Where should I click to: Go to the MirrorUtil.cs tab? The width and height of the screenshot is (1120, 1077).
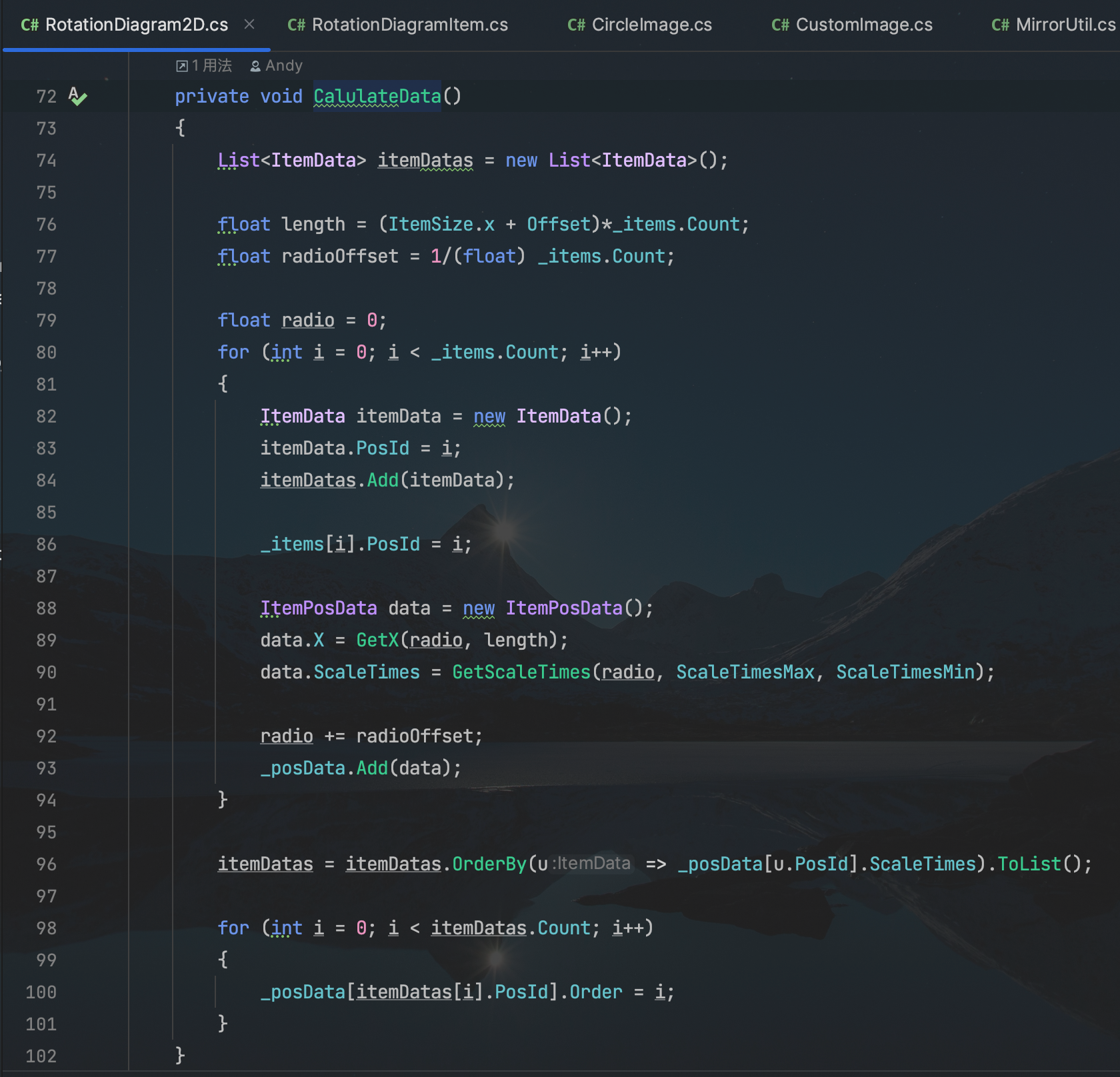[x=1065, y=25]
